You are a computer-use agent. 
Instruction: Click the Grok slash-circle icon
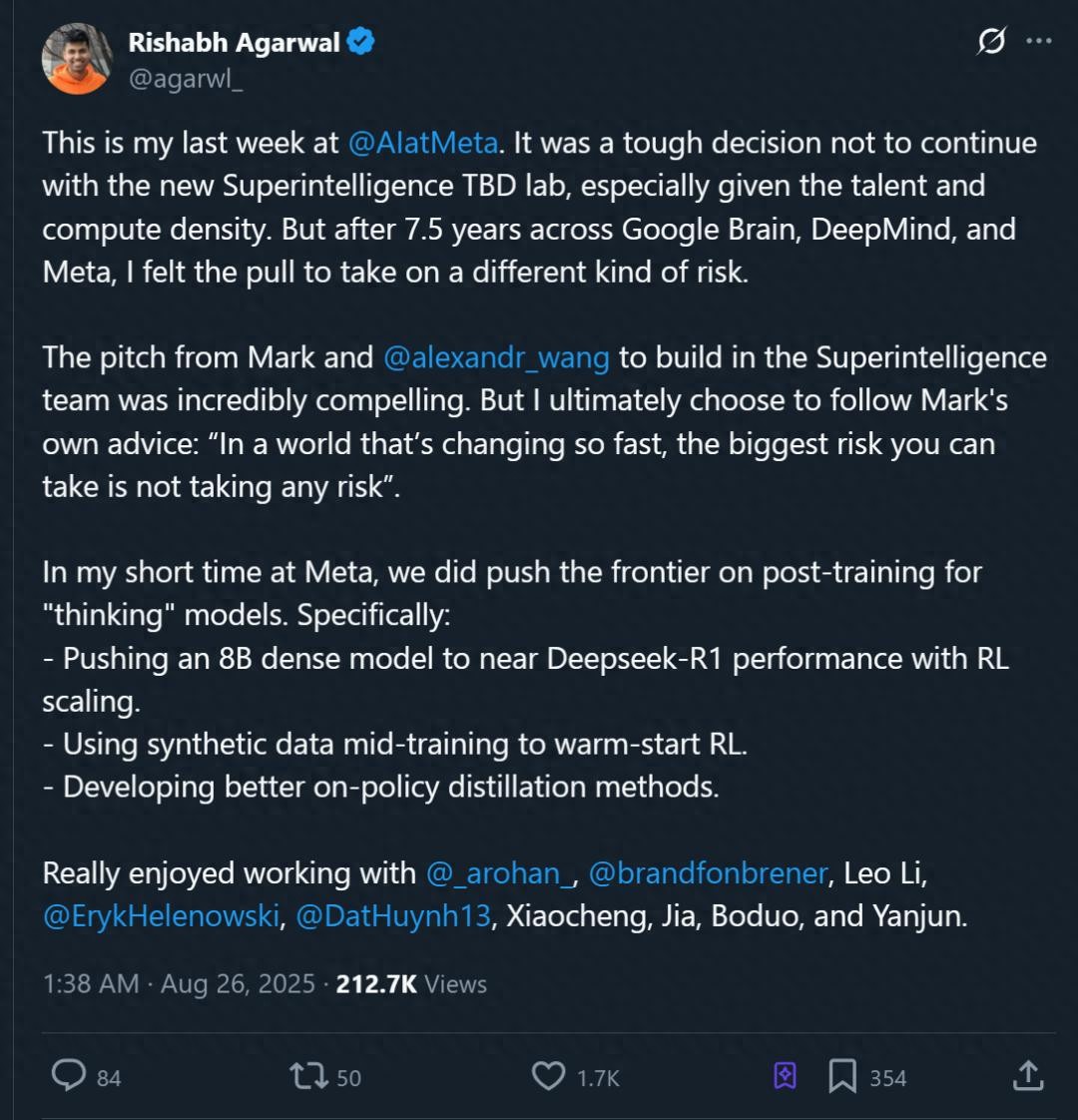click(x=991, y=42)
